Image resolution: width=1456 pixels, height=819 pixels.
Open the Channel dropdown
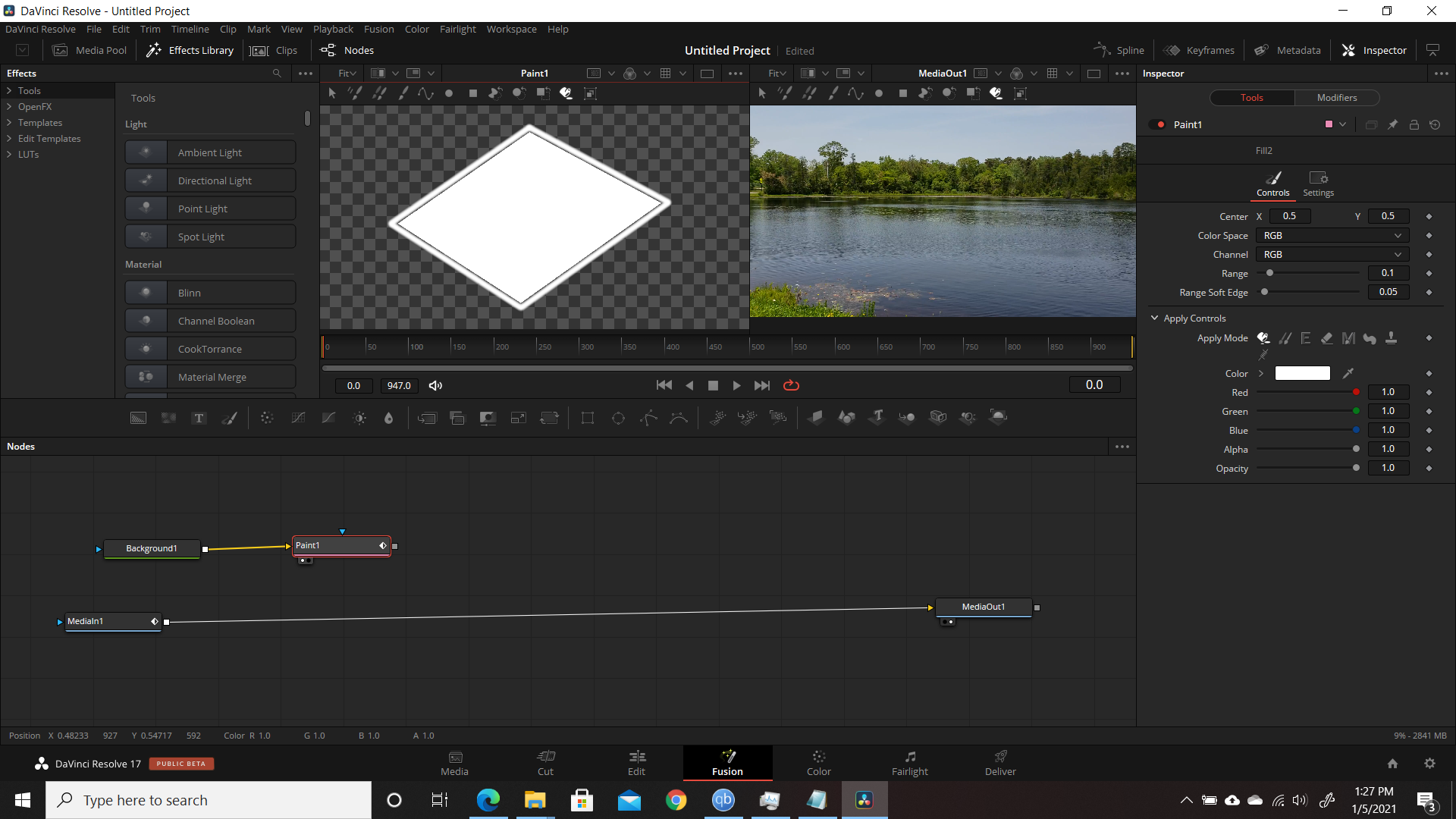(1332, 255)
